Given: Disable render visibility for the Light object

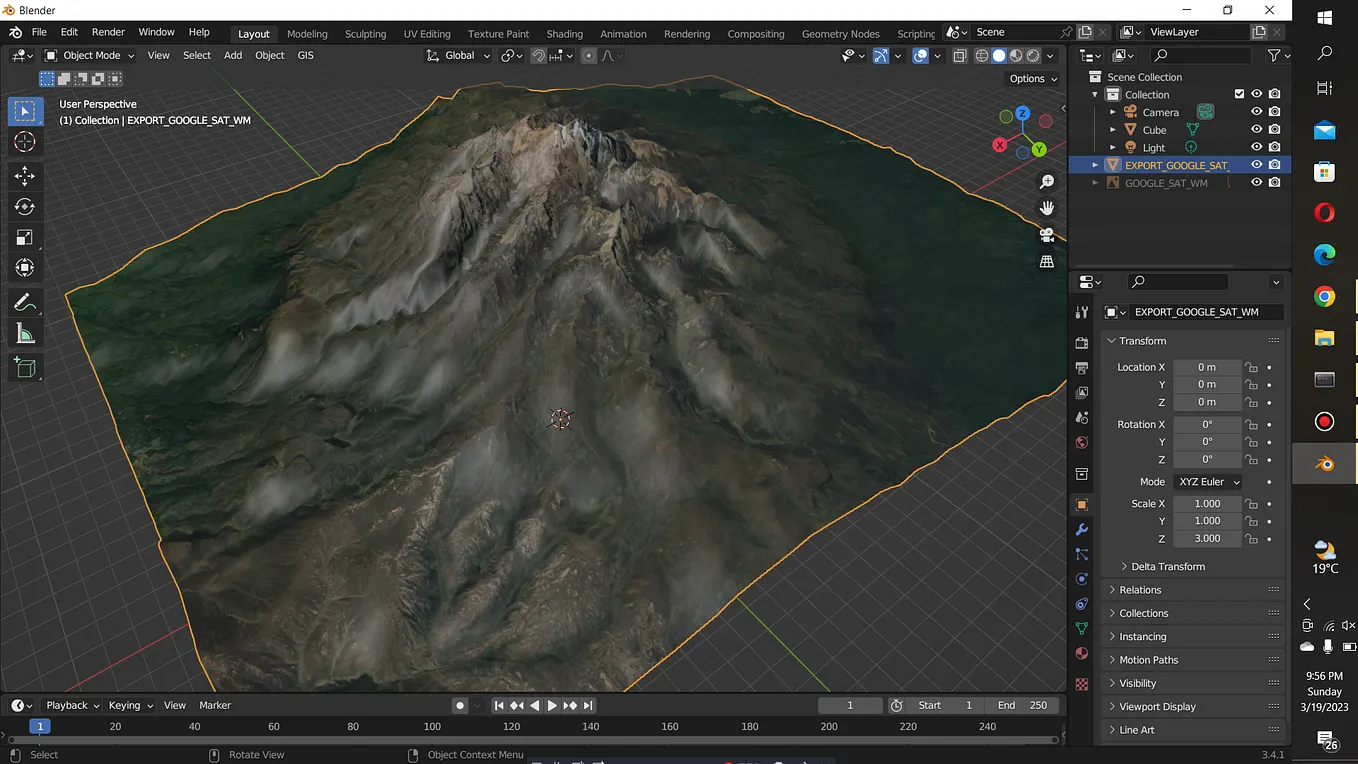Looking at the screenshot, I should point(1273,146).
